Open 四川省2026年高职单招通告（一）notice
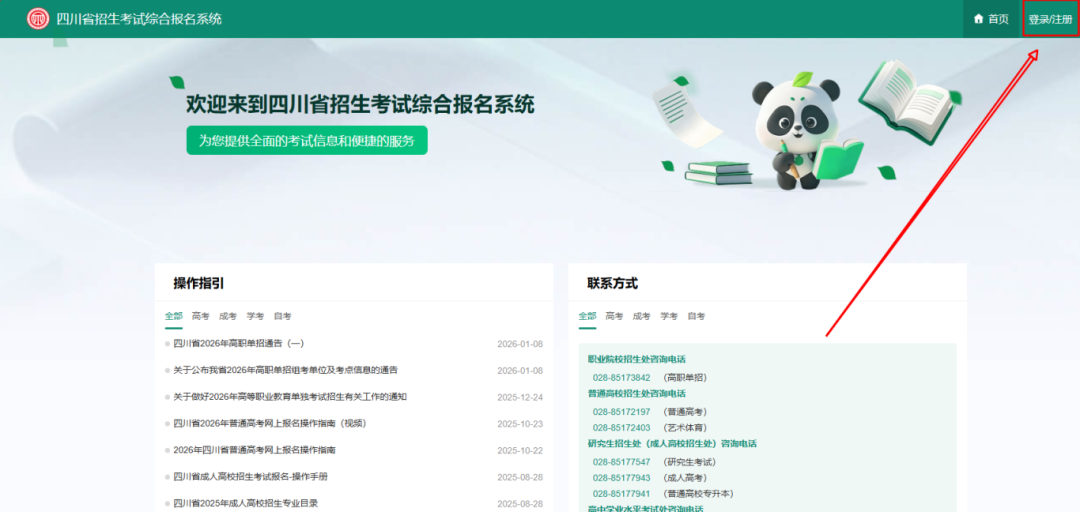This screenshot has height=512, width=1080. click(x=238, y=344)
